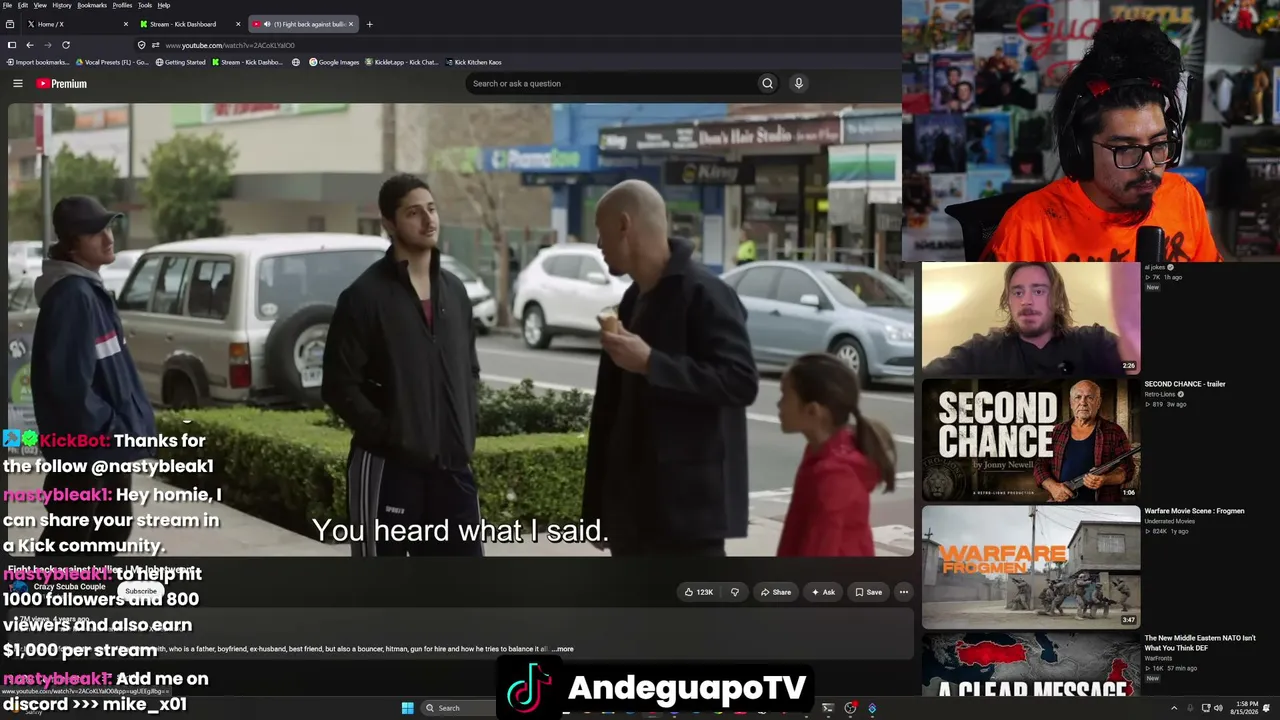Save the video to a playlist

[868, 592]
